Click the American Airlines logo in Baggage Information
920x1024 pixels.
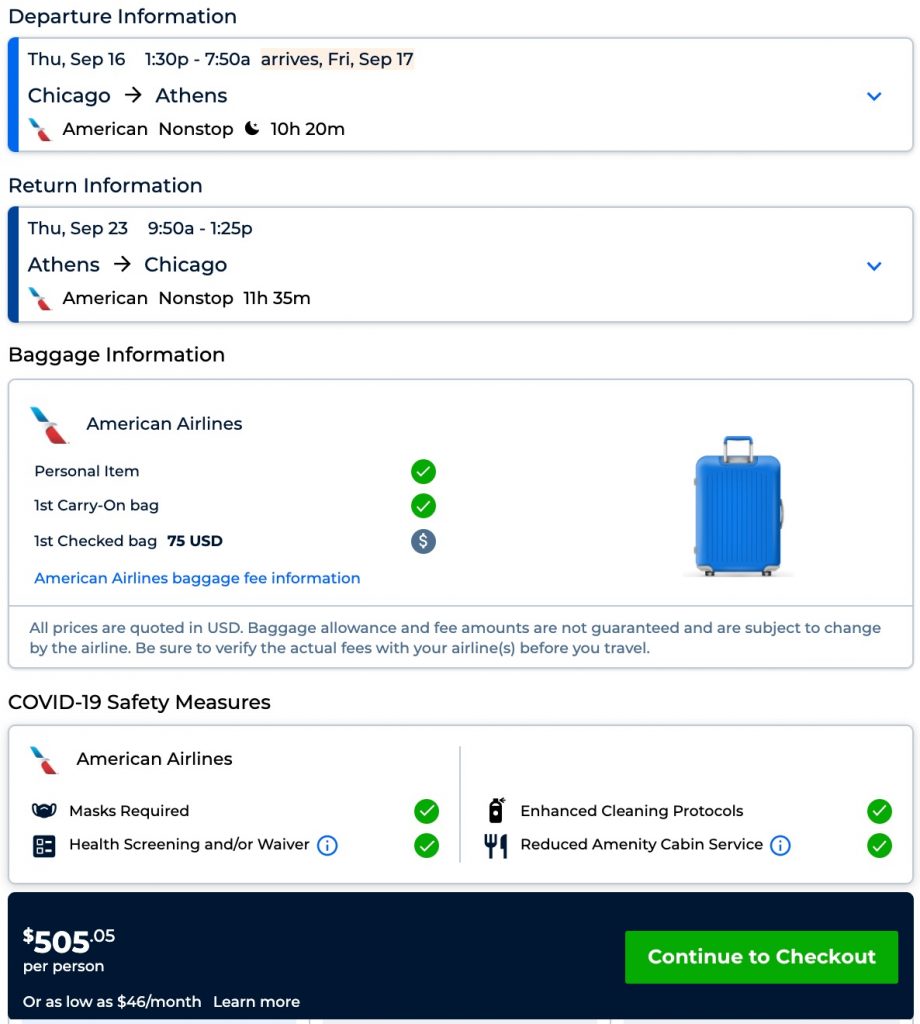coord(48,424)
